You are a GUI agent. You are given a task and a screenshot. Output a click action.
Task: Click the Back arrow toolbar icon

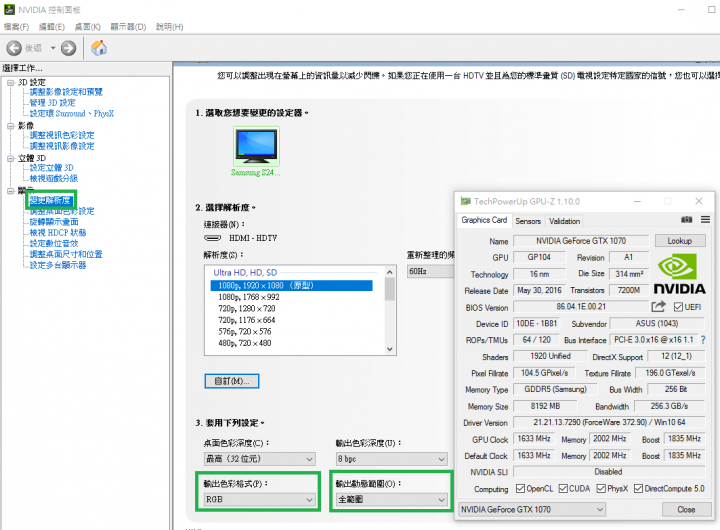coord(14,48)
